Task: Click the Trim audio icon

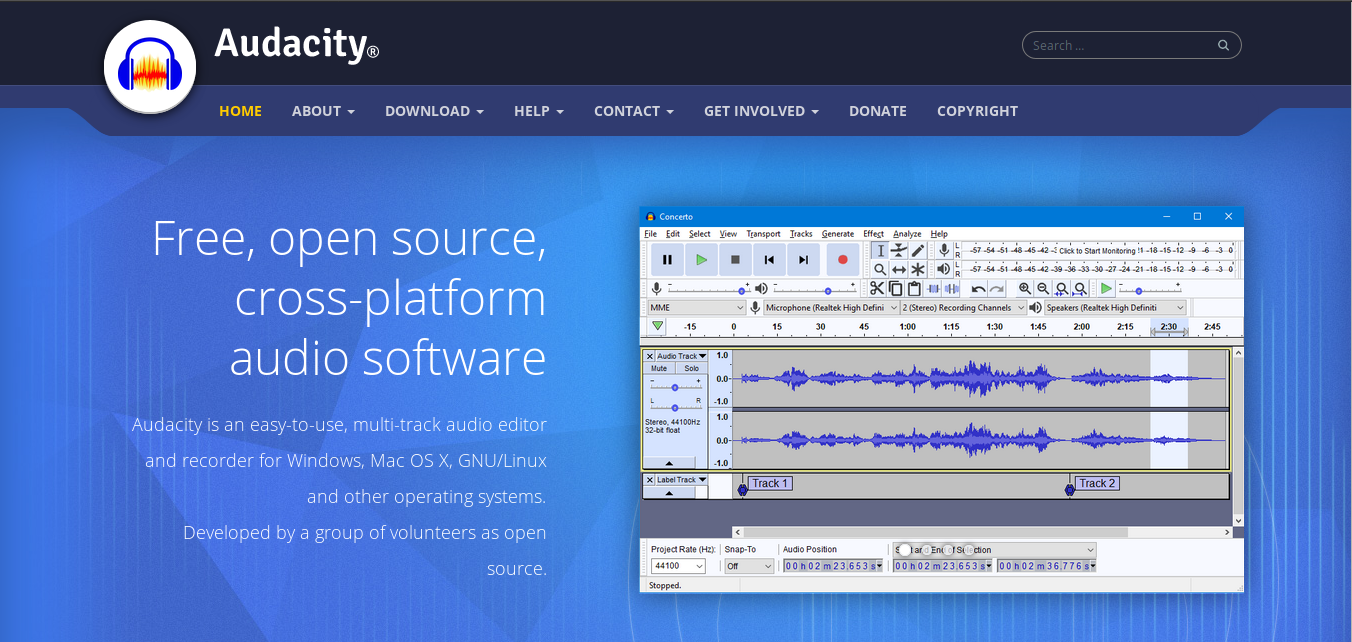Action: point(933,289)
